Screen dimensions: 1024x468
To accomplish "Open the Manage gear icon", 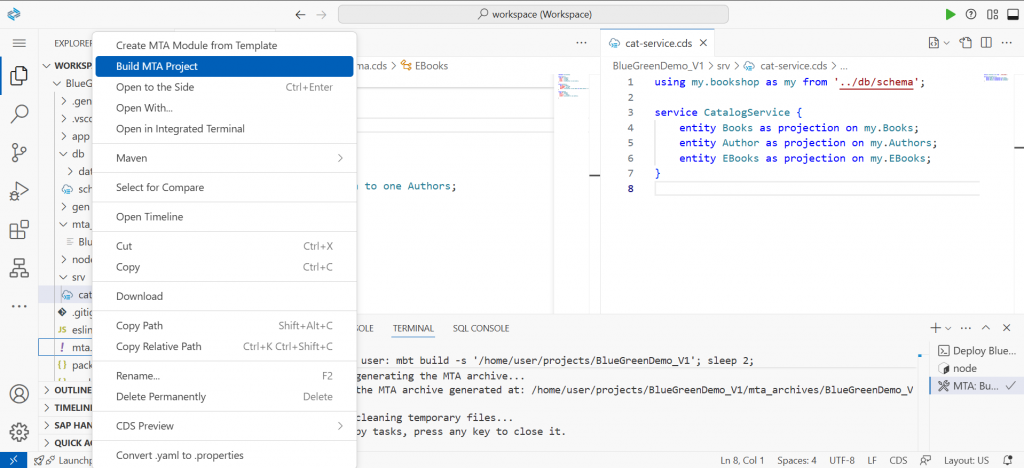I will (x=19, y=432).
